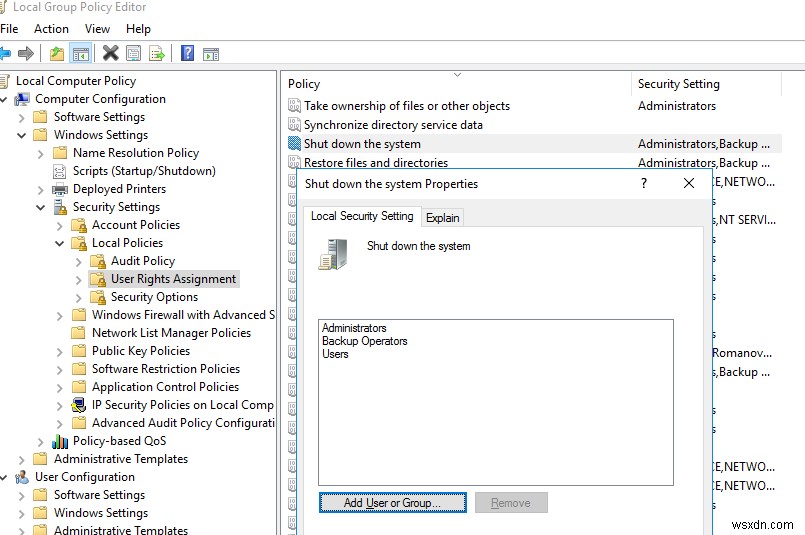This screenshot has width=805, height=535.
Task: Expand the Account Policies node
Action: pos(60,226)
